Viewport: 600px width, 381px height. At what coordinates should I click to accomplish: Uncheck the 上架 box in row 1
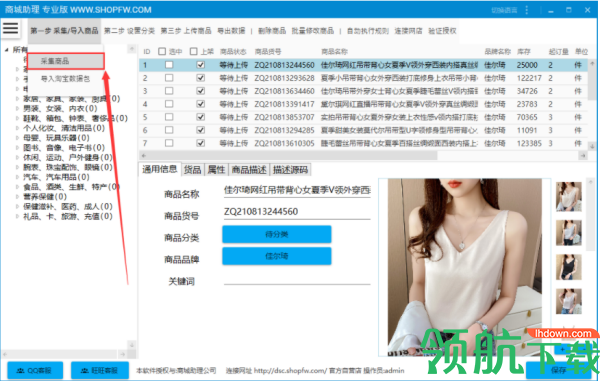201,65
